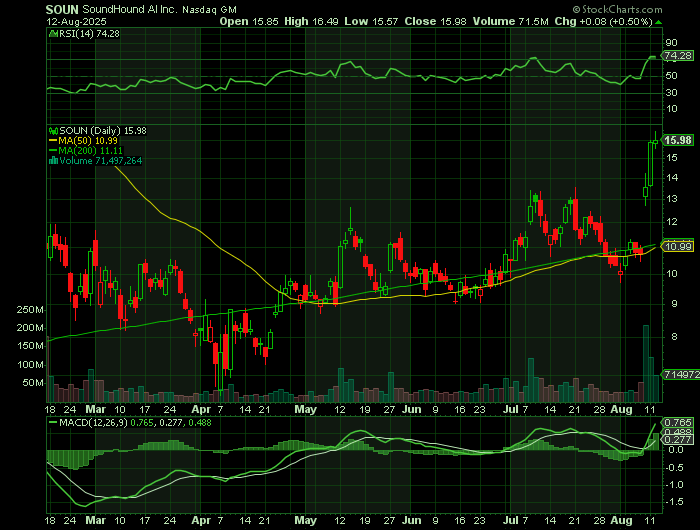Click Apr on the date axis below MACD panel
The height and width of the screenshot is (530, 700).
coord(201,521)
